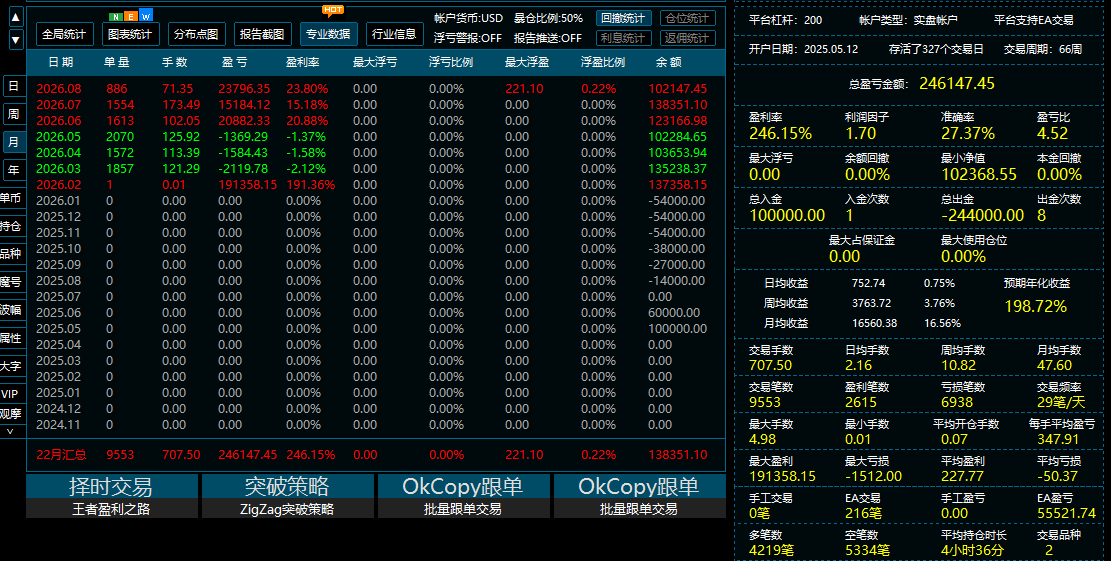Click the 22月汇总 summary row label
The height and width of the screenshot is (561, 1111).
point(61,455)
